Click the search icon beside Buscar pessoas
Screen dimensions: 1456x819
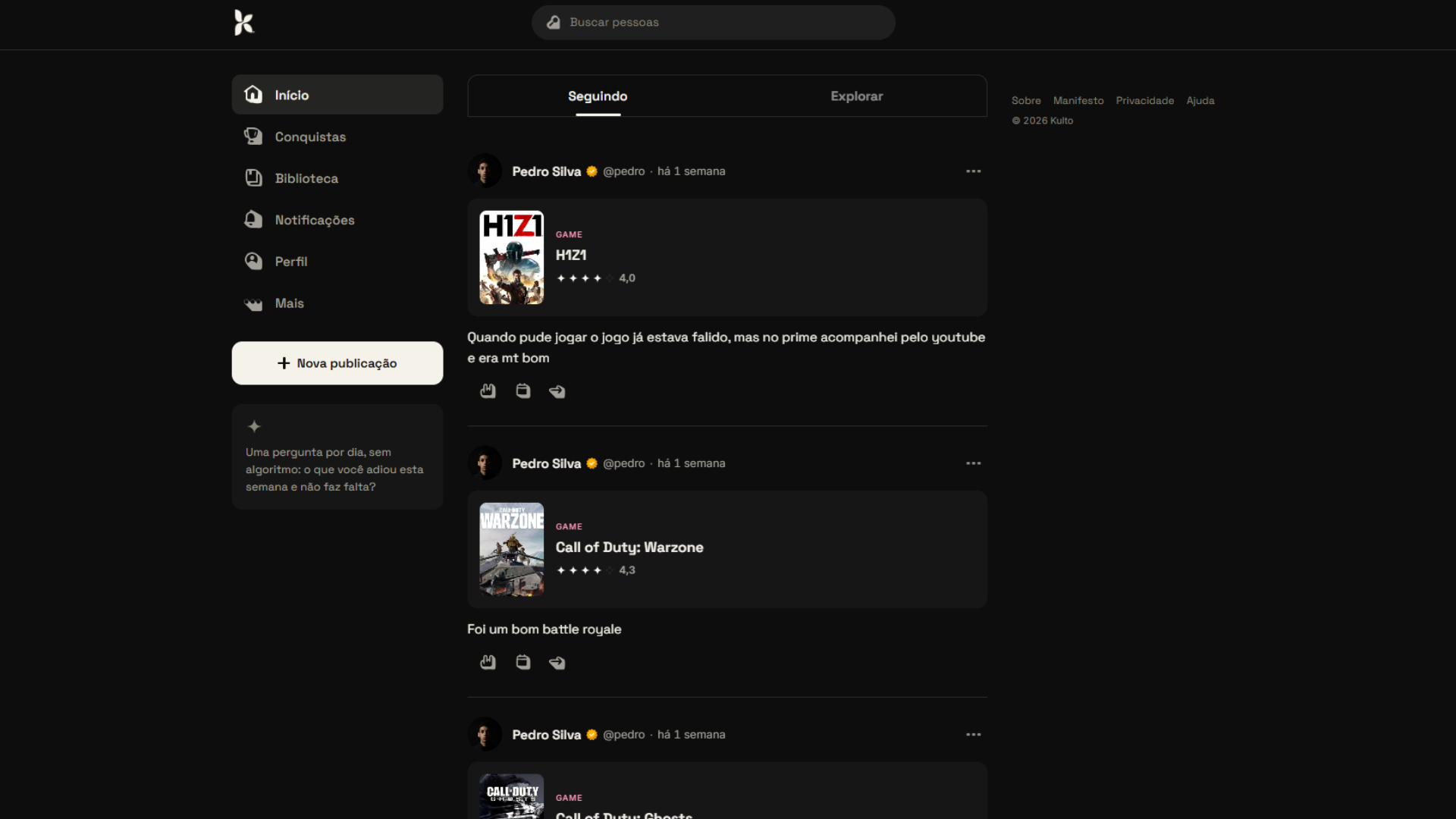pos(554,23)
